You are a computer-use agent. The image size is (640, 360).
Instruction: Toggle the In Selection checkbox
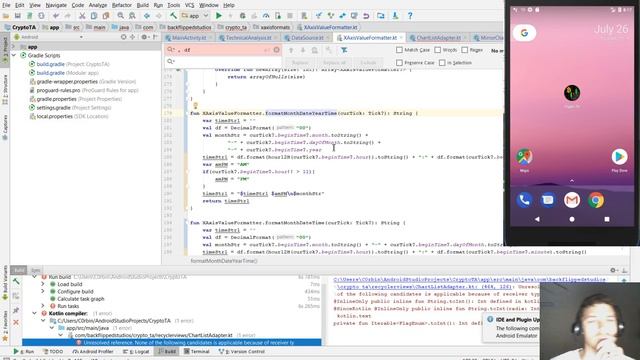click(442, 63)
